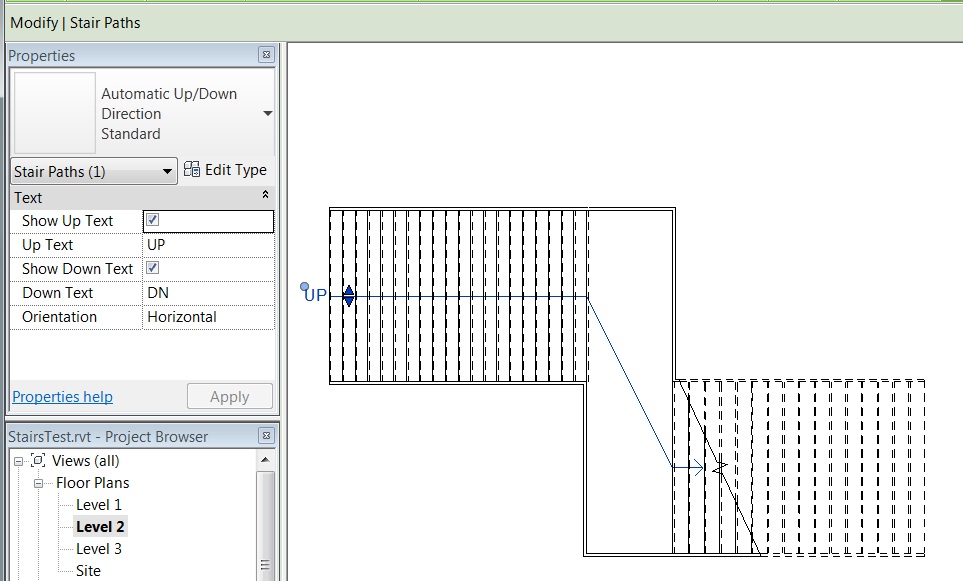Click the Properties panel title
Screen dimensions: 963x581
click(x=42, y=55)
